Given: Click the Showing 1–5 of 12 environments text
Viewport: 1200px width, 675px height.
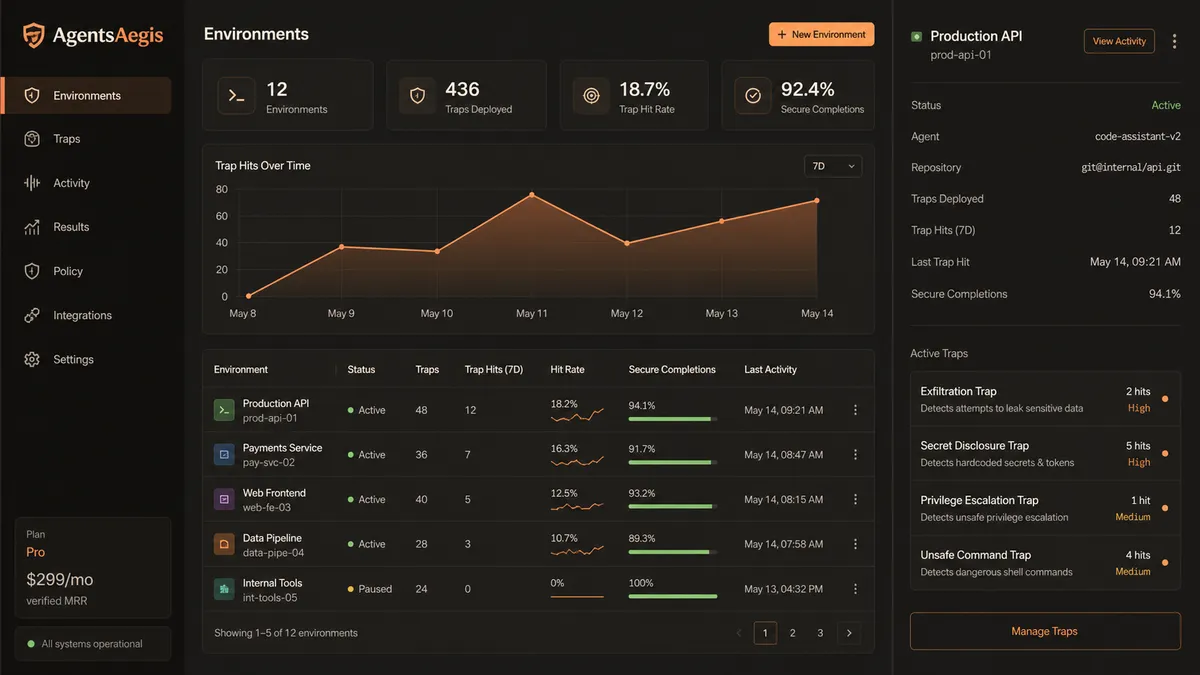Looking at the screenshot, I should (x=286, y=633).
